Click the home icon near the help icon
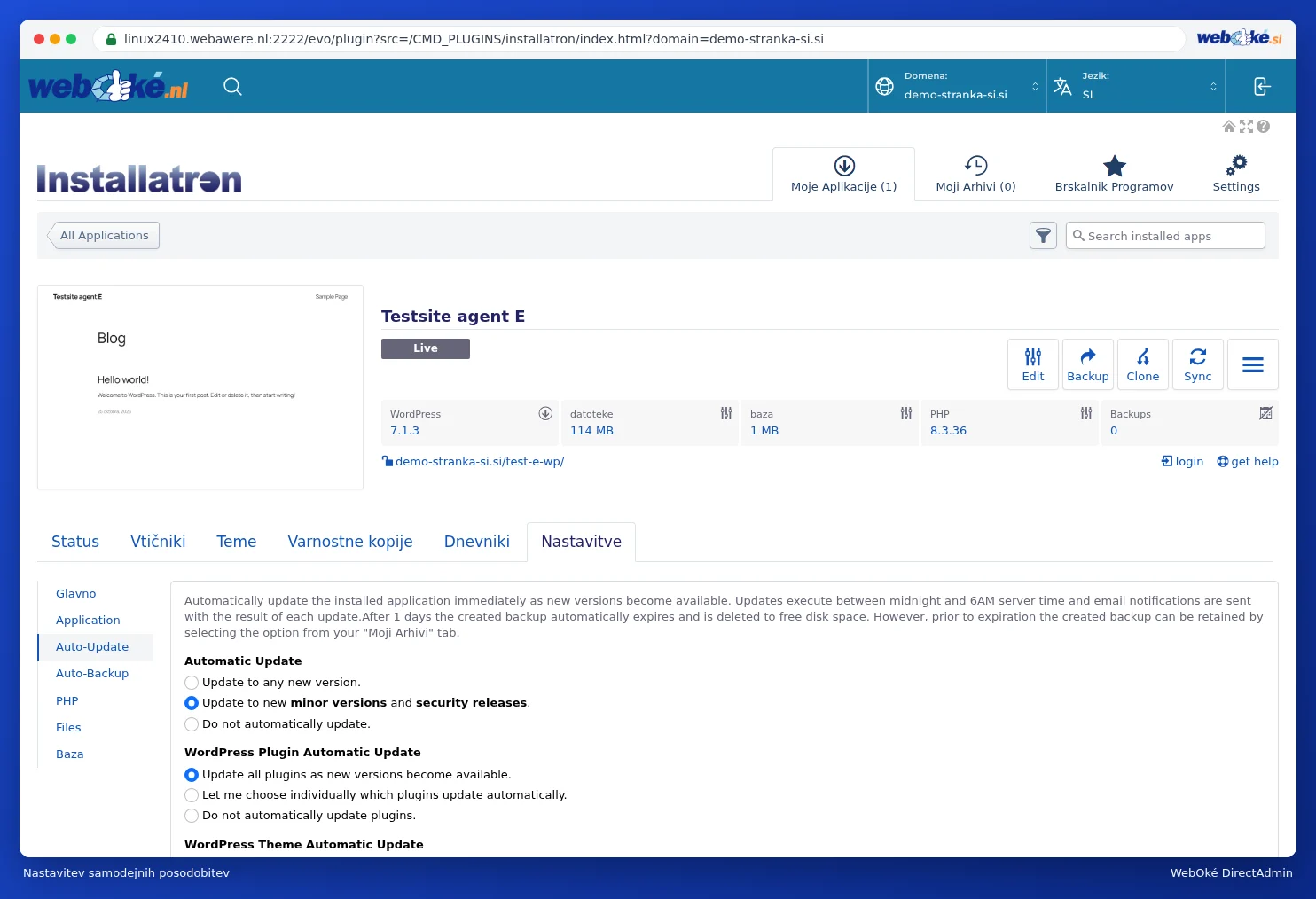 1229,127
